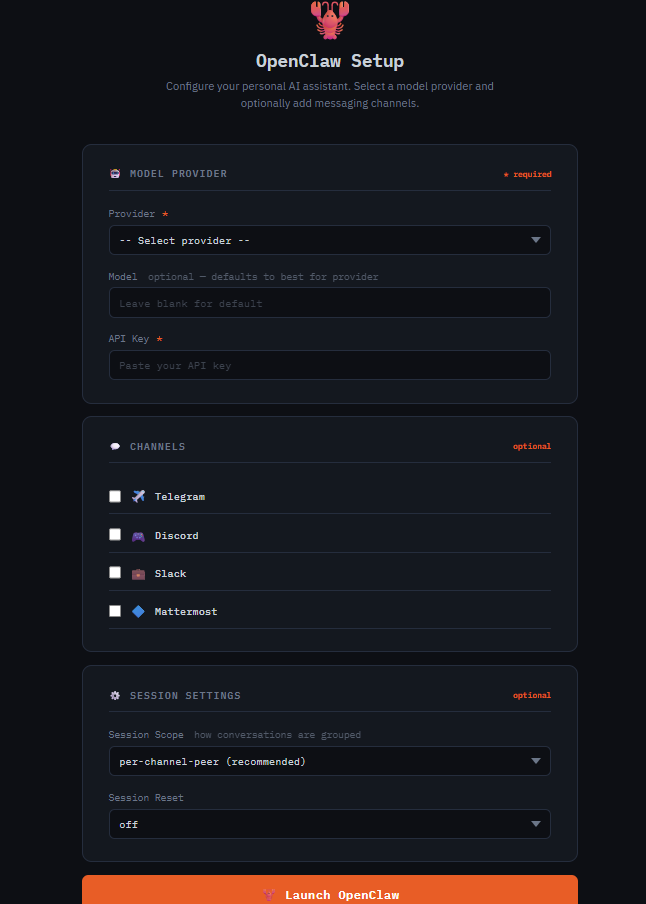
Task: Click the Model input field
Action: 329,302
